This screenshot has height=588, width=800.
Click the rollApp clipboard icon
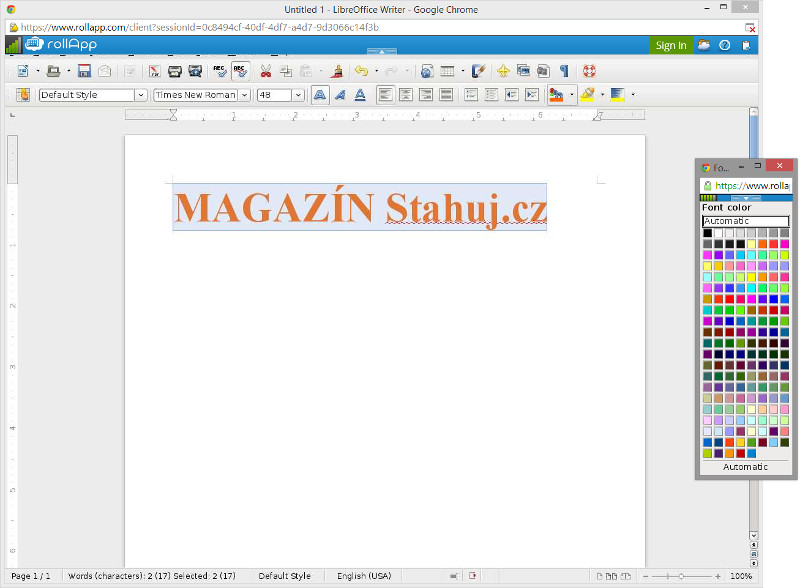pos(746,45)
